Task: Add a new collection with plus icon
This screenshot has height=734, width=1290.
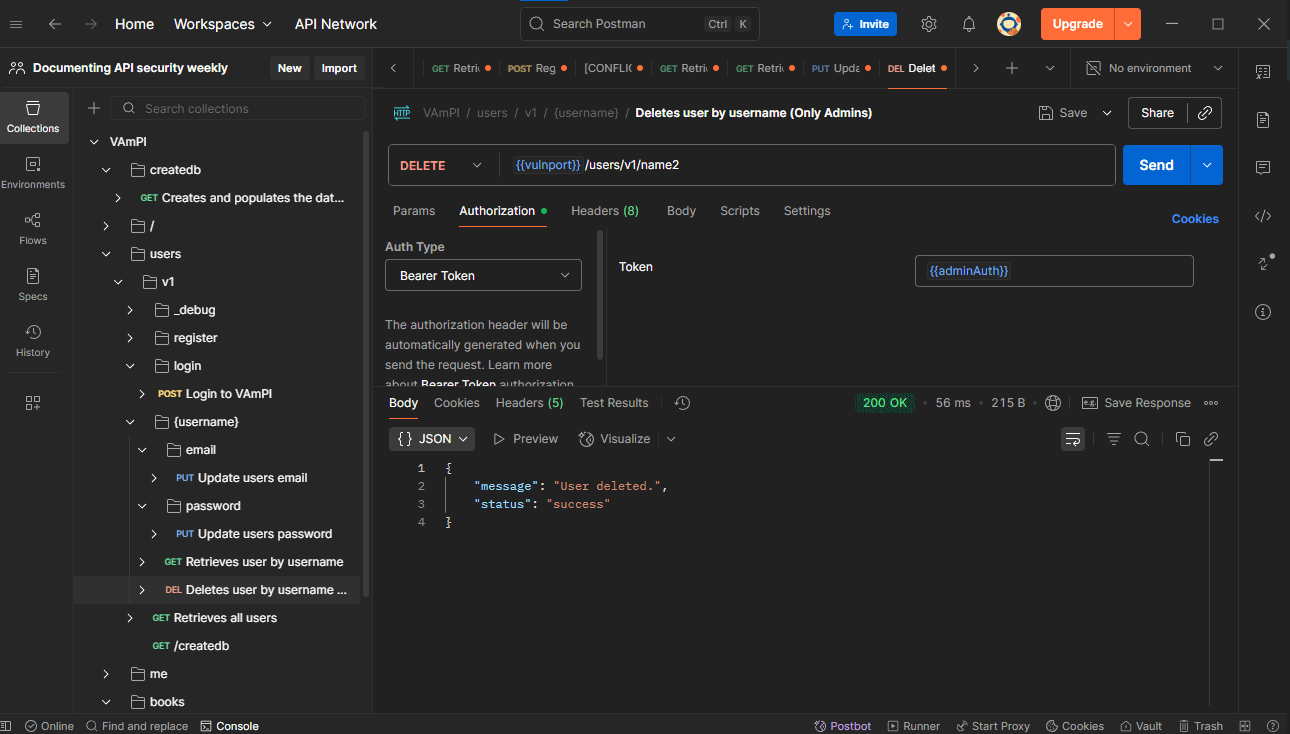Action: 94,108
